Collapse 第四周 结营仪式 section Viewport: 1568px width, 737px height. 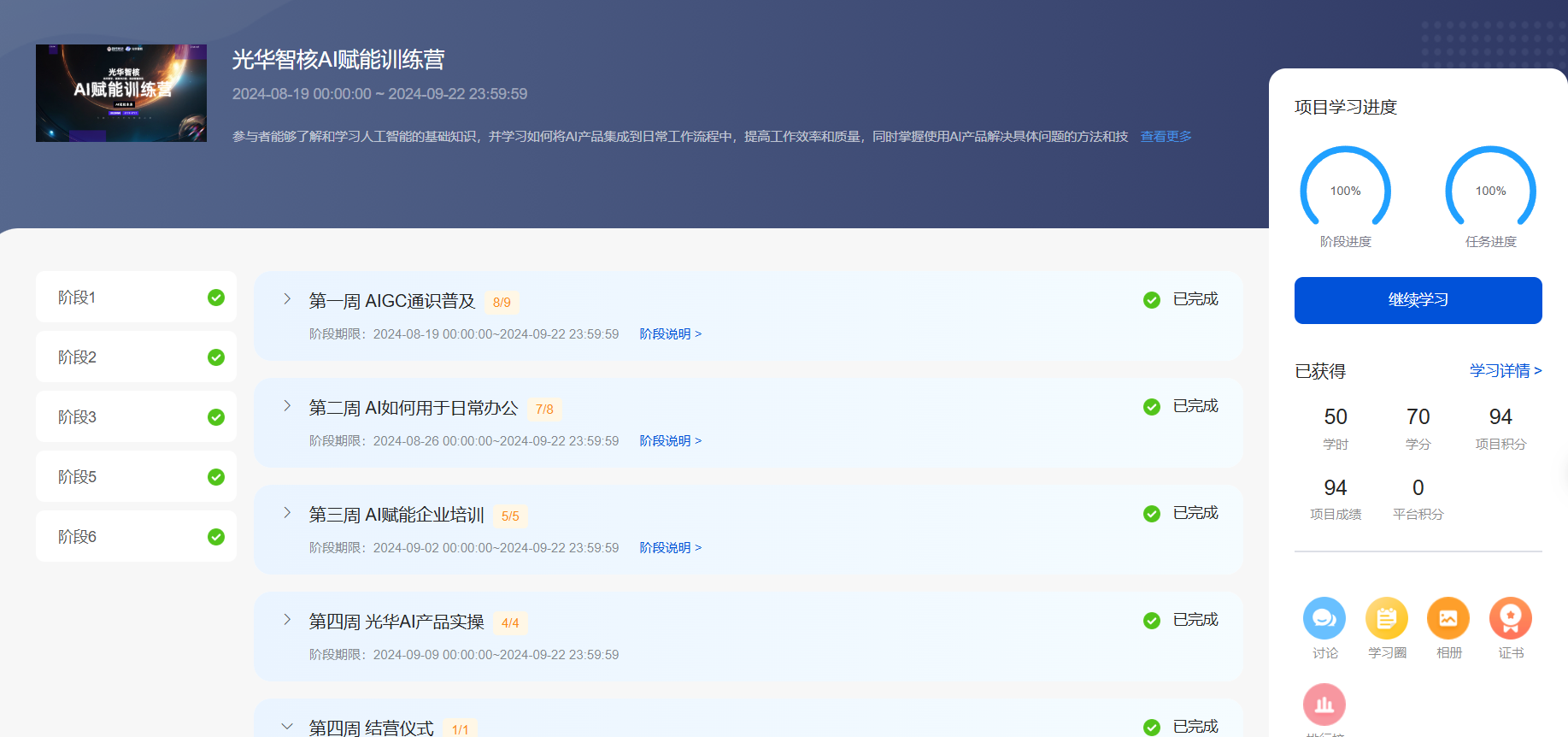pos(287,727)
